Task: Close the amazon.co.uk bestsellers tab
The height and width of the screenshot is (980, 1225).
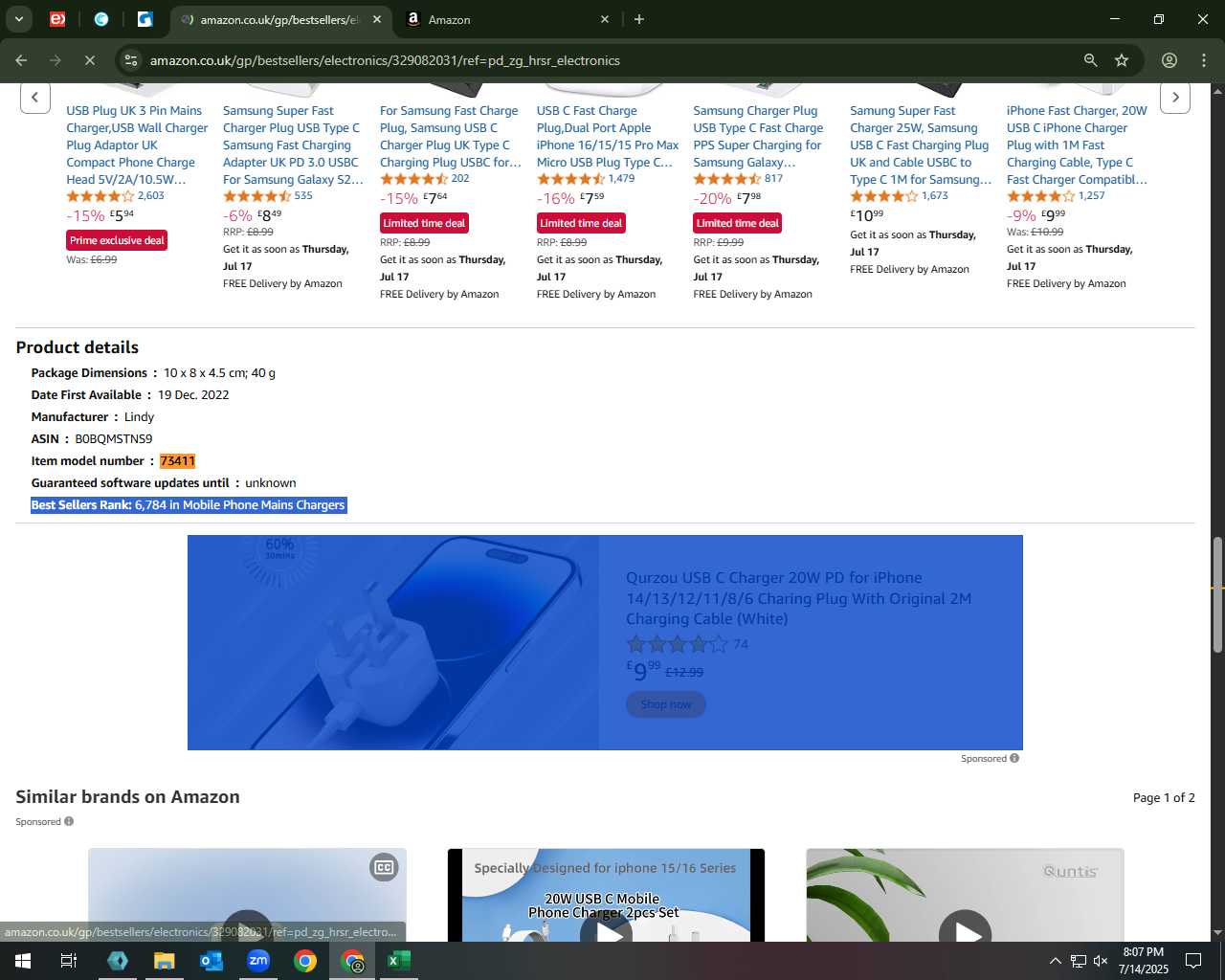Action: coord(377,19)
